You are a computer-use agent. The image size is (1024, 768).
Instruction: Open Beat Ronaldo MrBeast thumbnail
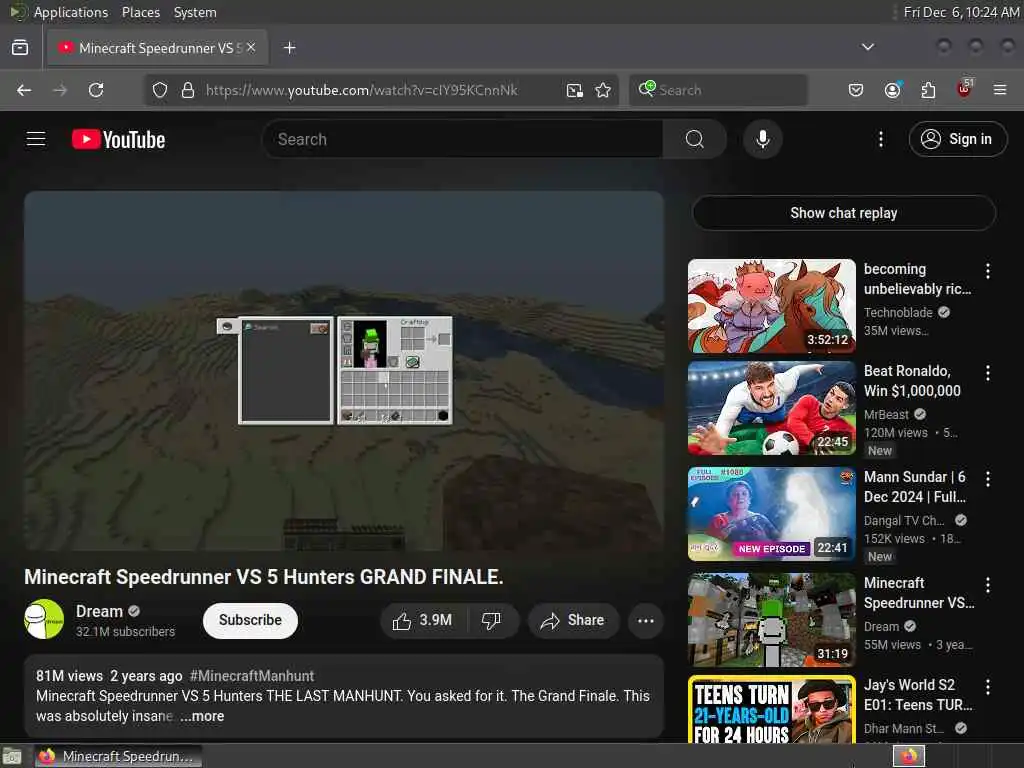coord(771,408)
